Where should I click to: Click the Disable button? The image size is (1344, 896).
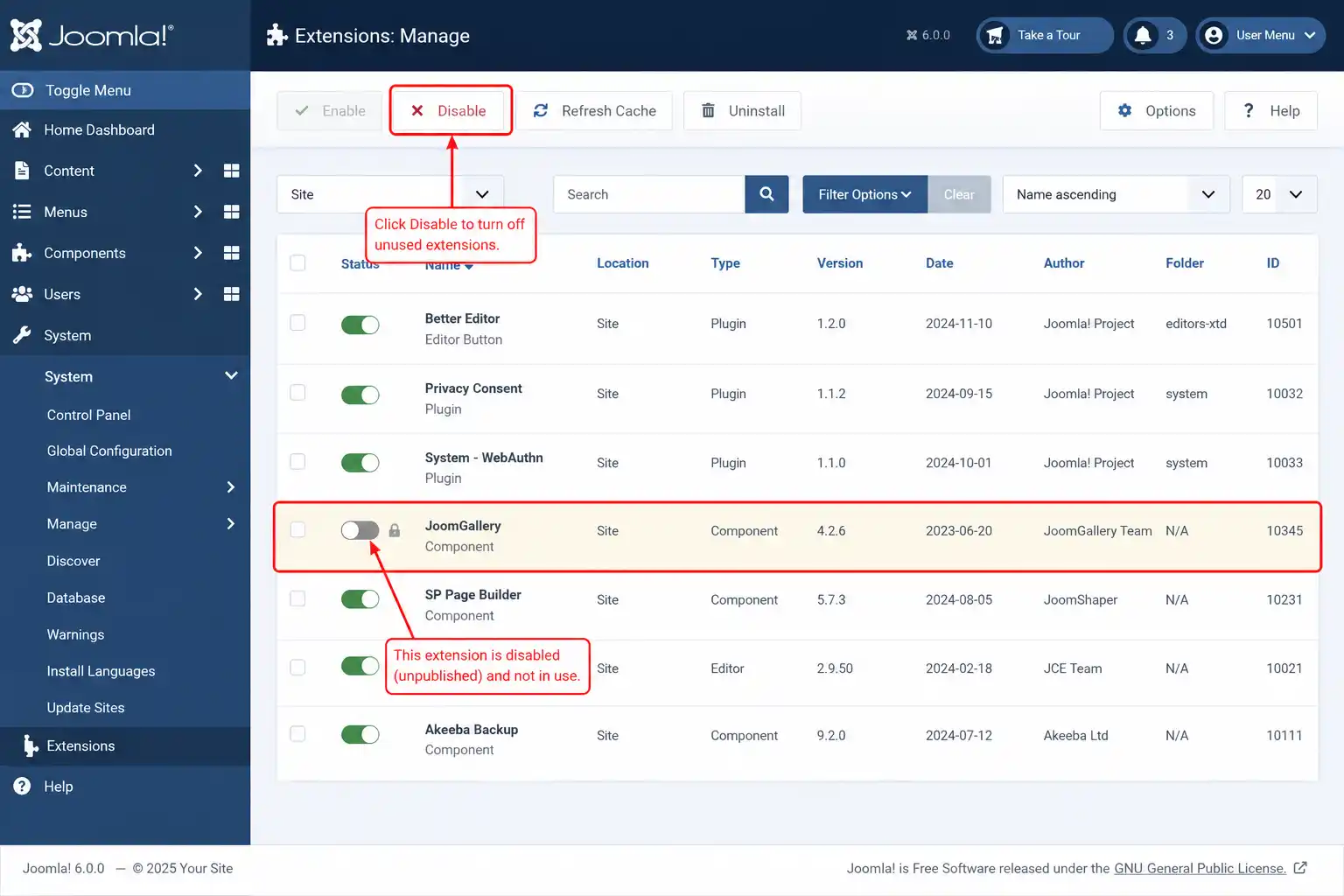click(x=450, y=110)
